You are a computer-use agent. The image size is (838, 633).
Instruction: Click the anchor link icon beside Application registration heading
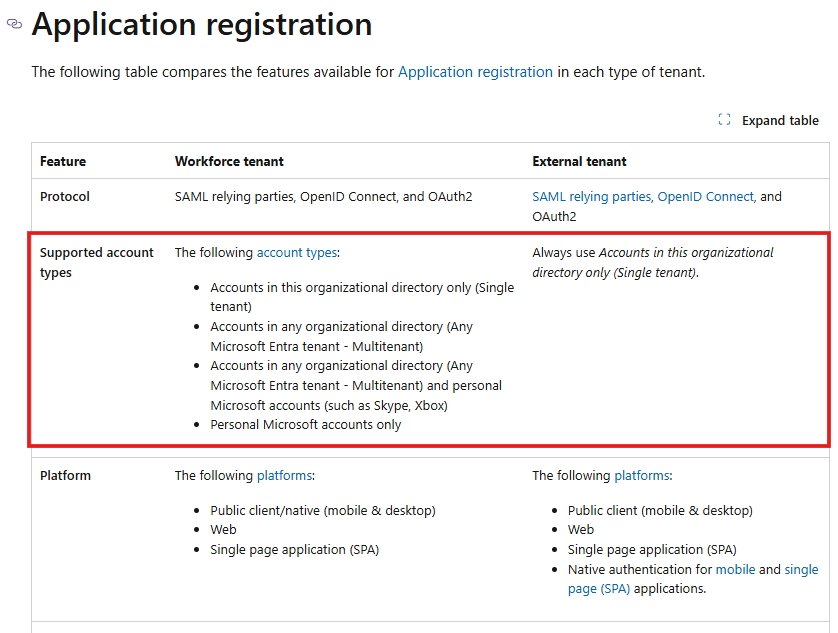pyautogui.click(x=14, y=24)
